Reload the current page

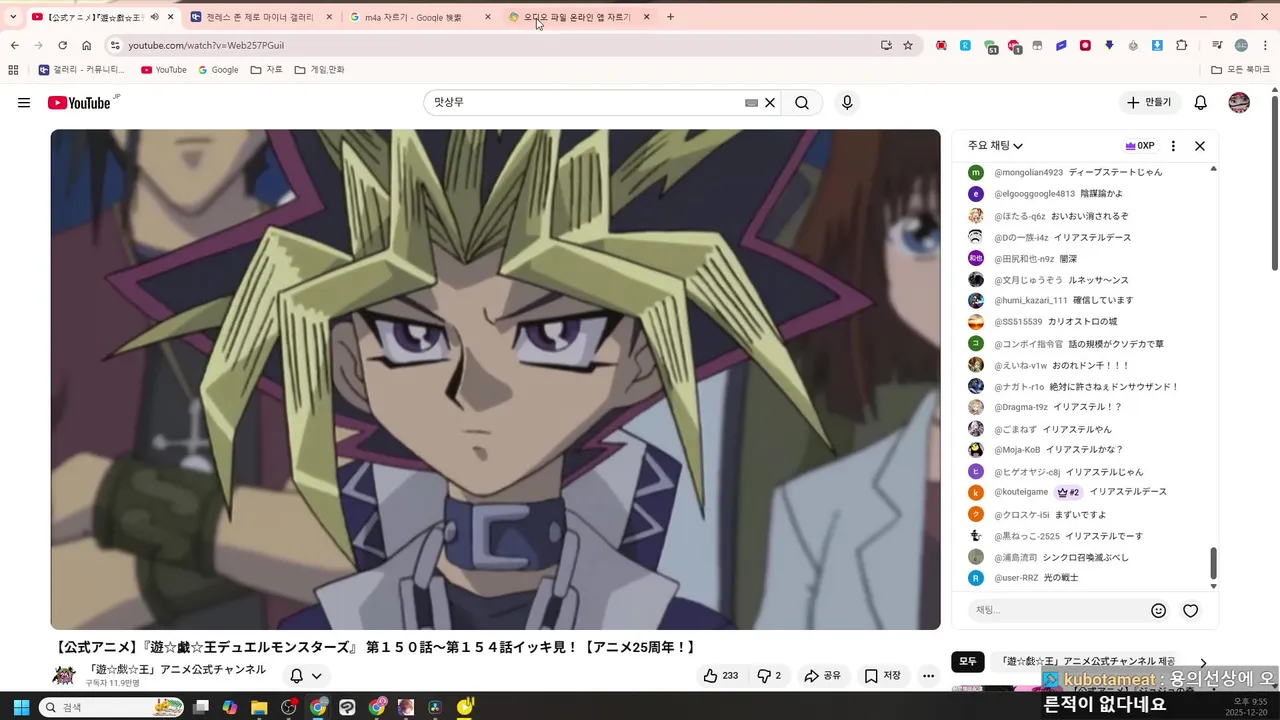(x=62, y=45)
